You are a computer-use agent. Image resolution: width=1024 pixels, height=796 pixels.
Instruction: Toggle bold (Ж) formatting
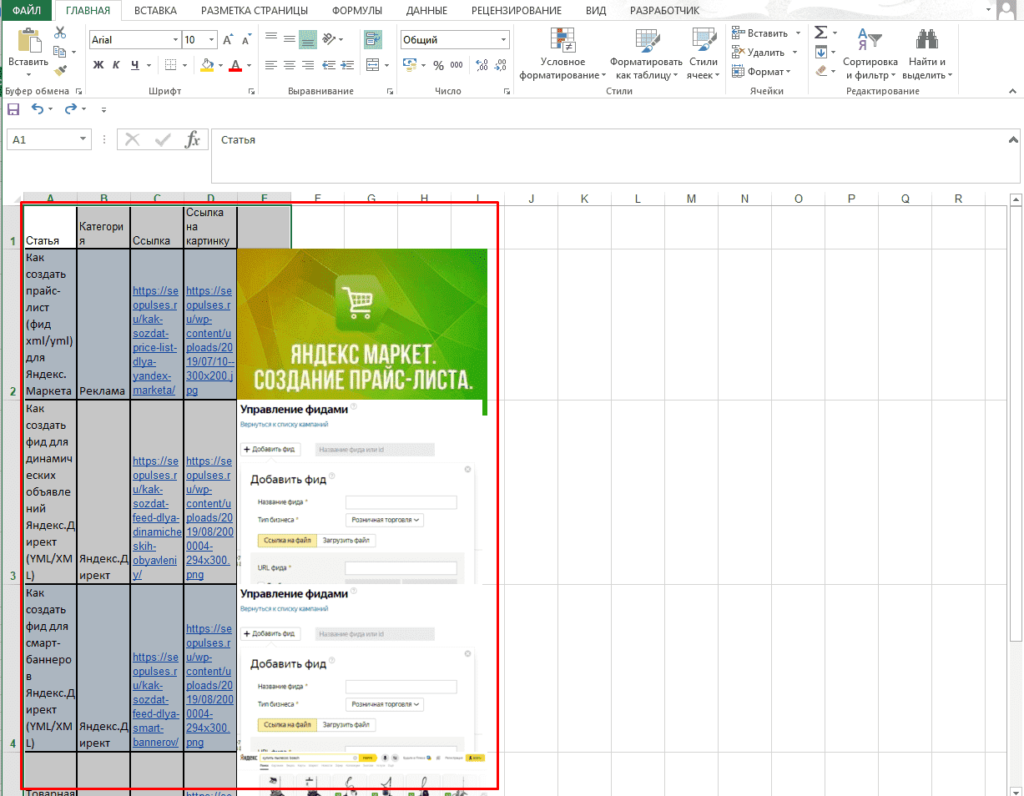point(98,65)
